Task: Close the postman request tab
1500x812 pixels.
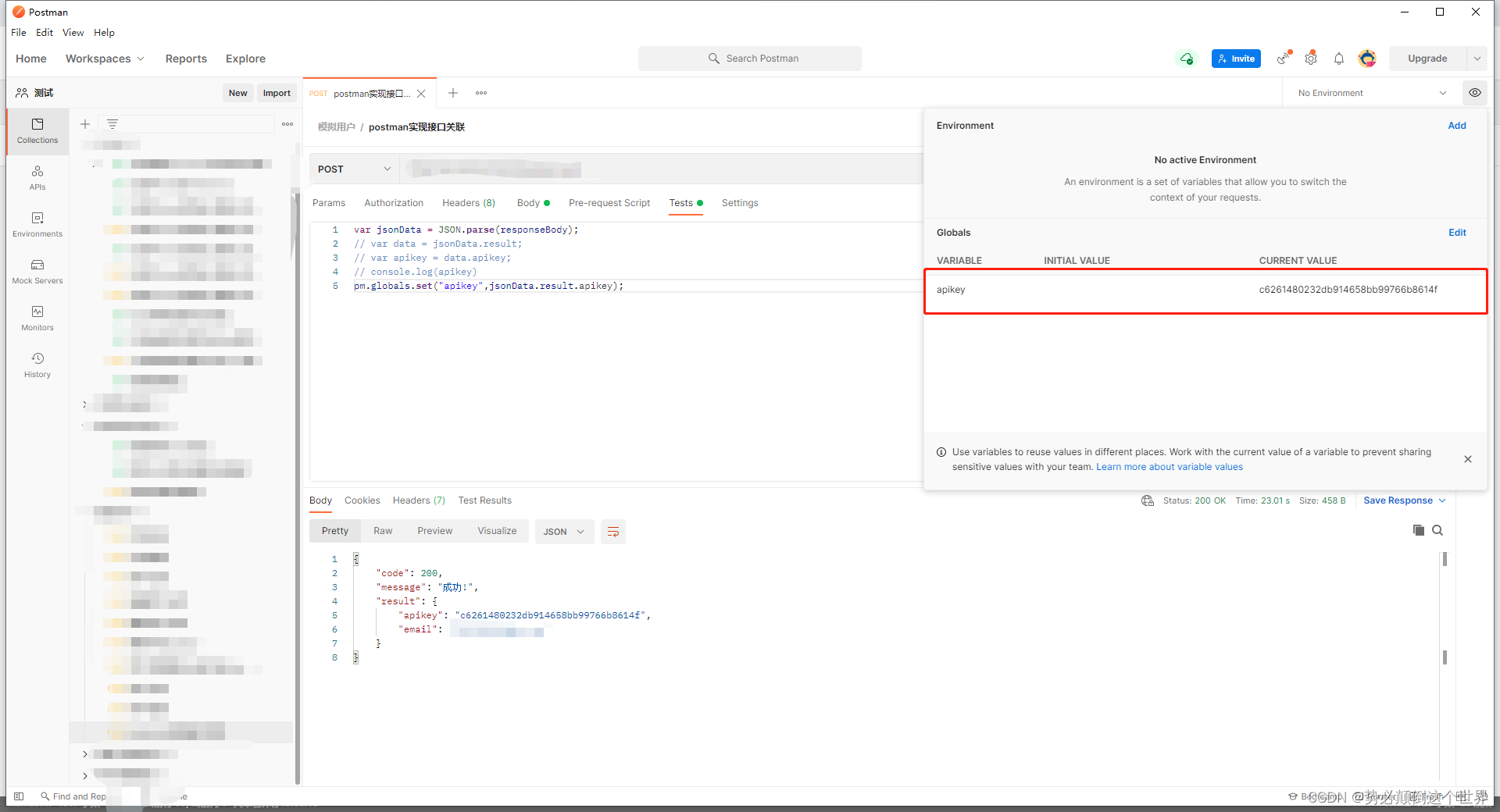Action: [x=421, y=94]
